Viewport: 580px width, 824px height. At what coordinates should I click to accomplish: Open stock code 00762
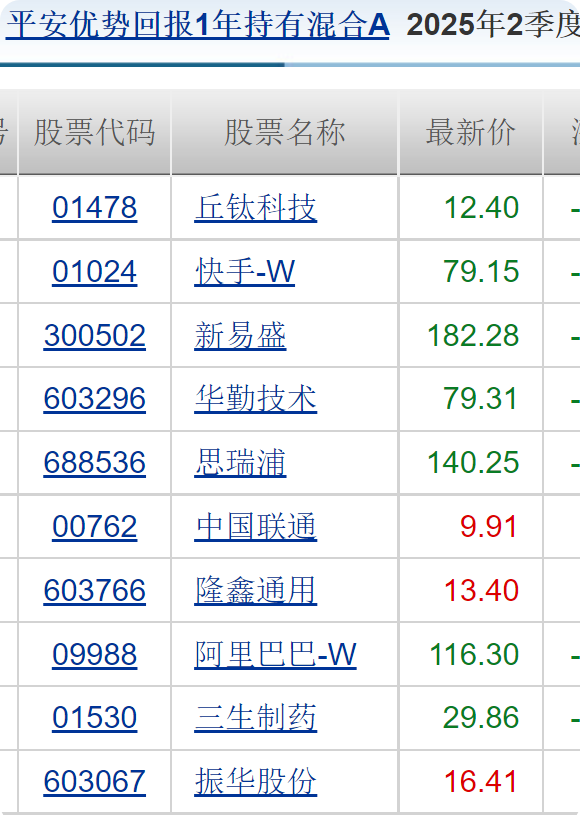[x=95, y=526]
